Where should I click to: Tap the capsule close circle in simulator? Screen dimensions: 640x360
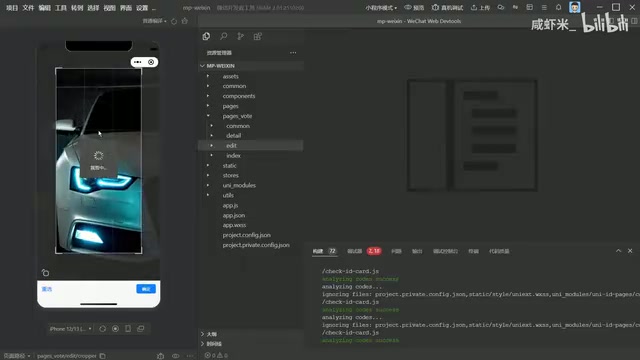tap(151, 62)
